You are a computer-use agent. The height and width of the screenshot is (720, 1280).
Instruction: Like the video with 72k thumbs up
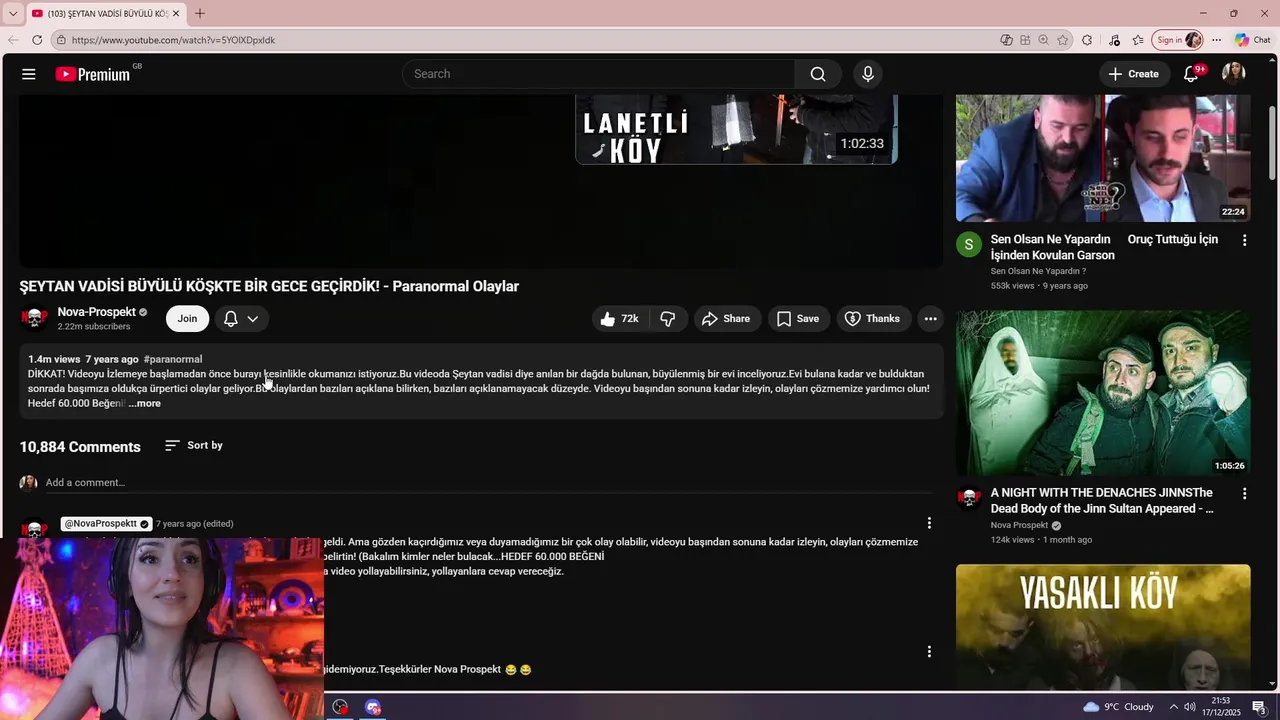620,319
